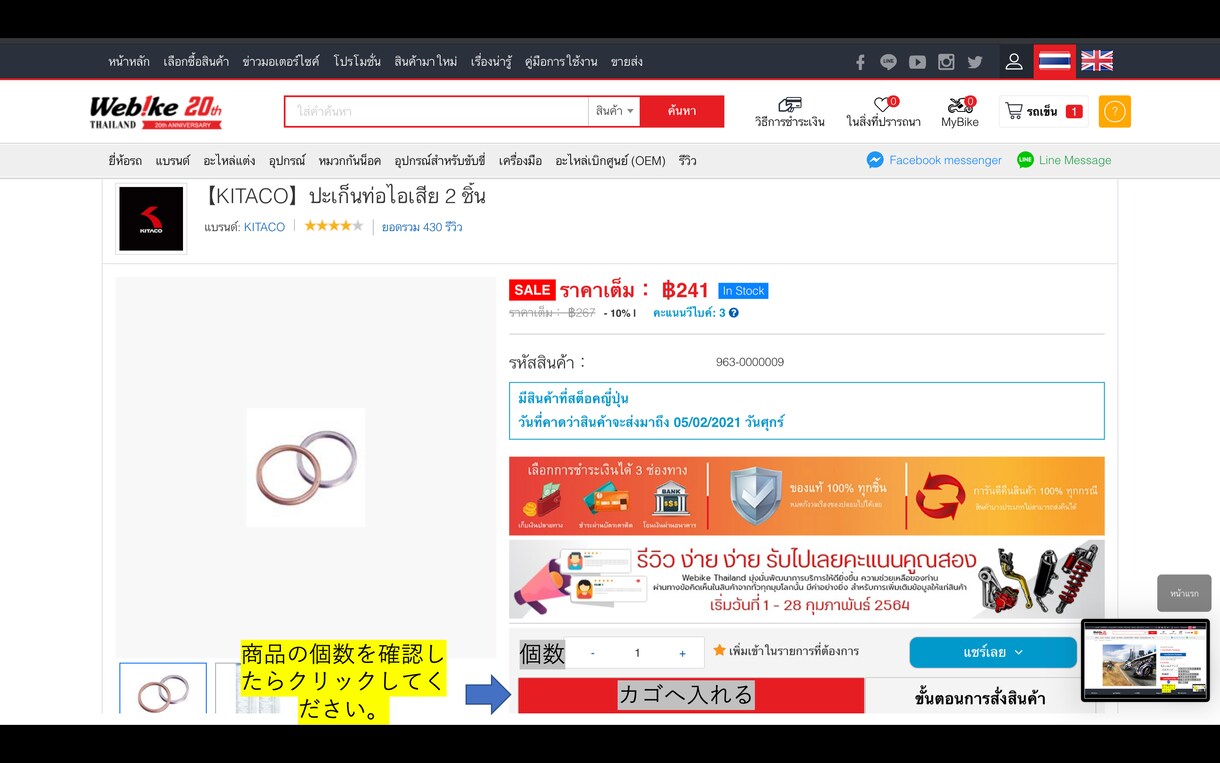Open the ขายส่ง menu item
The width and height of the screenshot is (1220, 763).
tap(626, 62)
